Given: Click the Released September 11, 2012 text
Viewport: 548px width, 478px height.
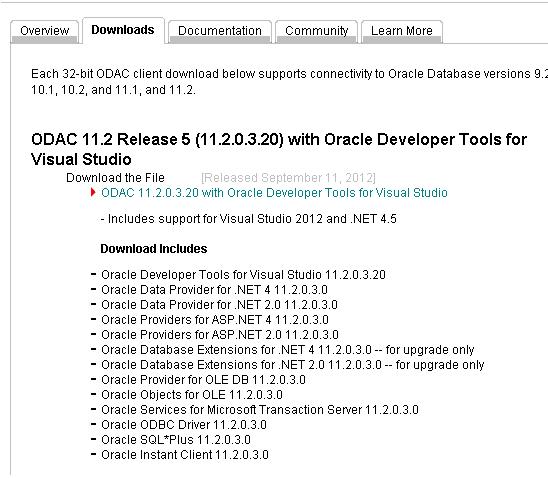Looking at the screenshot, I should [288, 178].
